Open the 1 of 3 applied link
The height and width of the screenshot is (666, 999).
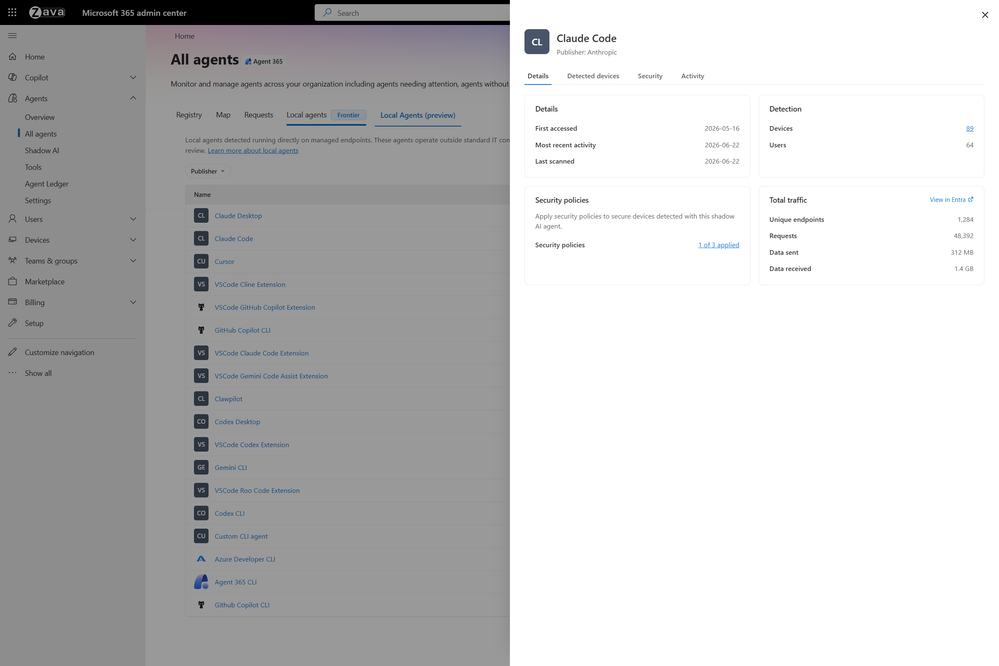[719, 245]
